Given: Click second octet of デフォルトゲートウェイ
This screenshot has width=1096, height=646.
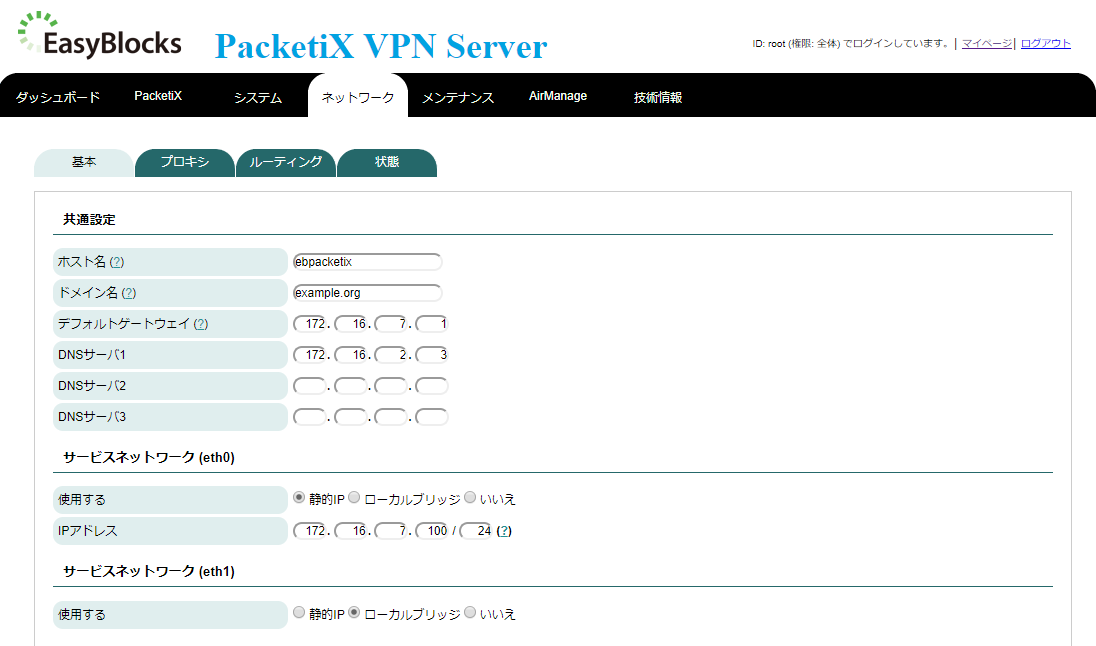Looking at the screenshot, I should [x=351, y=324].
